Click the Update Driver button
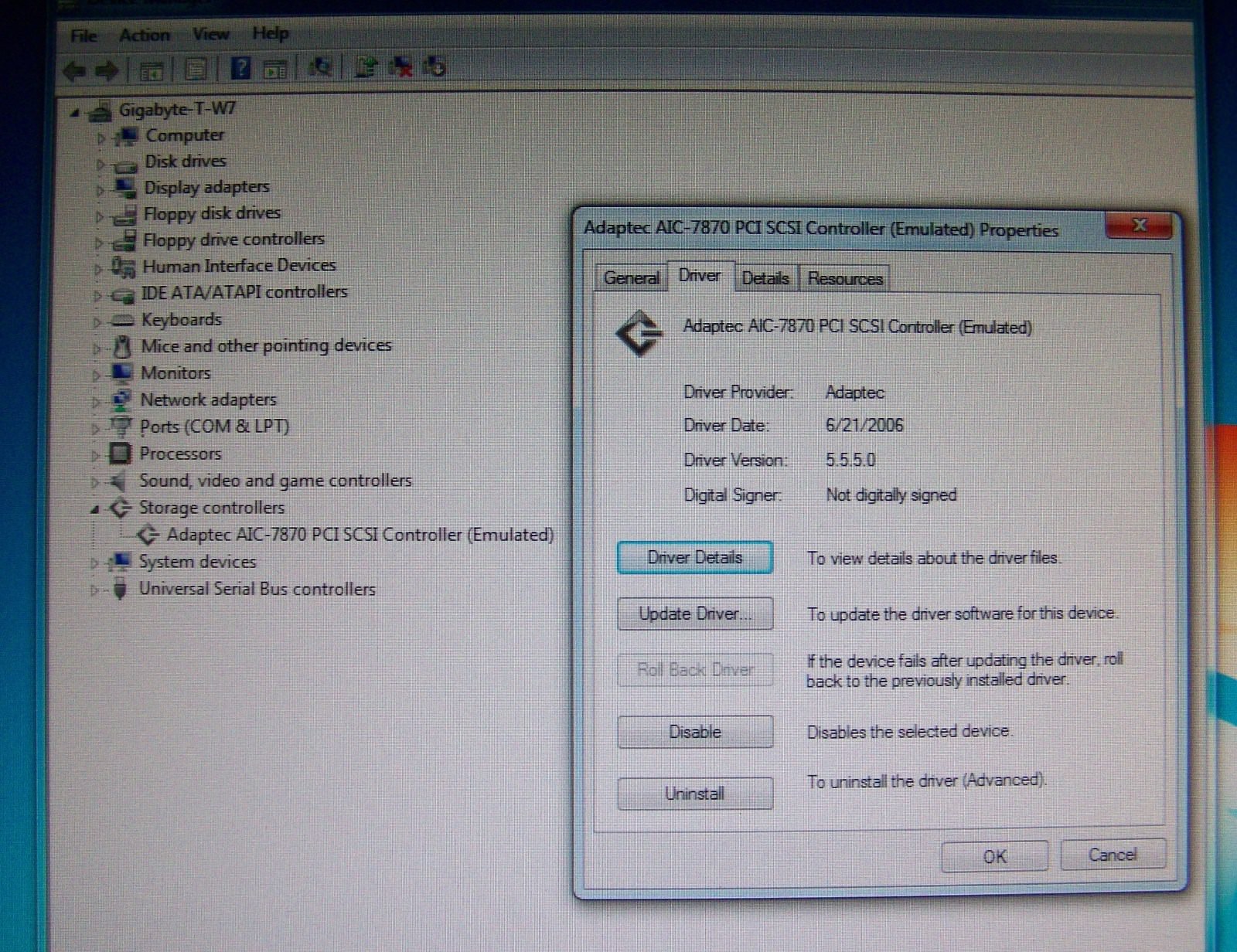The height and width of the screenshot is (952, 1237). coord(695,614)
